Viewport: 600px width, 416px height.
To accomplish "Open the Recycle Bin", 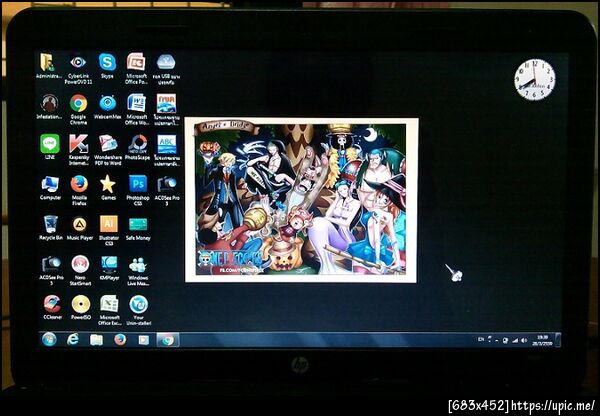I will click(51, 228).
